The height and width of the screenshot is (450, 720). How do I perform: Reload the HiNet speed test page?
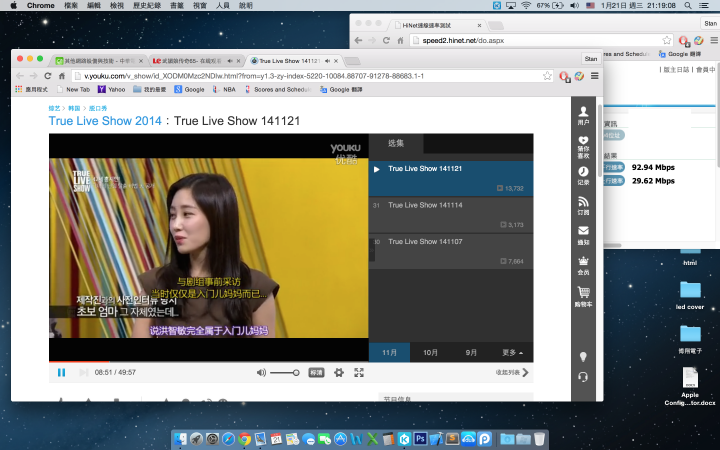[386, 40]
